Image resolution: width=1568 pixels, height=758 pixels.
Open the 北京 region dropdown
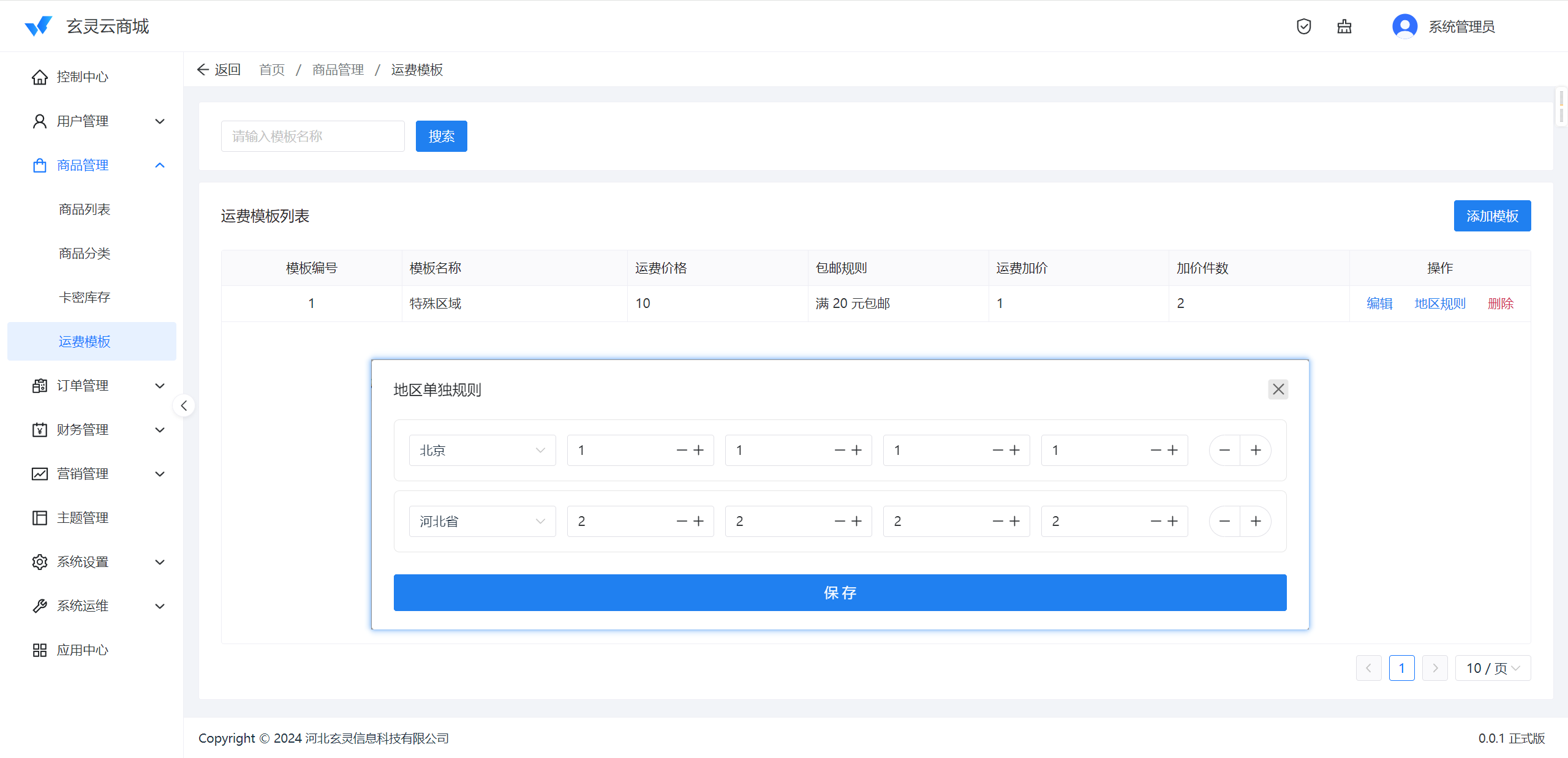tap(482, 451)
